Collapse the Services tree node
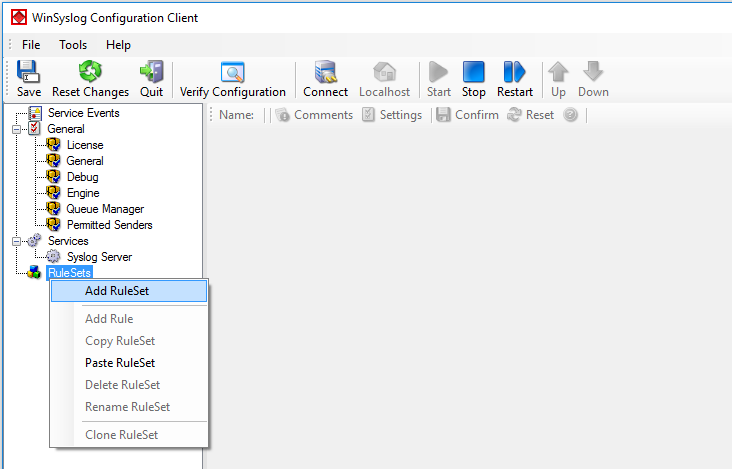This screenshot has height=469, width=732. (x=16, y=241)
